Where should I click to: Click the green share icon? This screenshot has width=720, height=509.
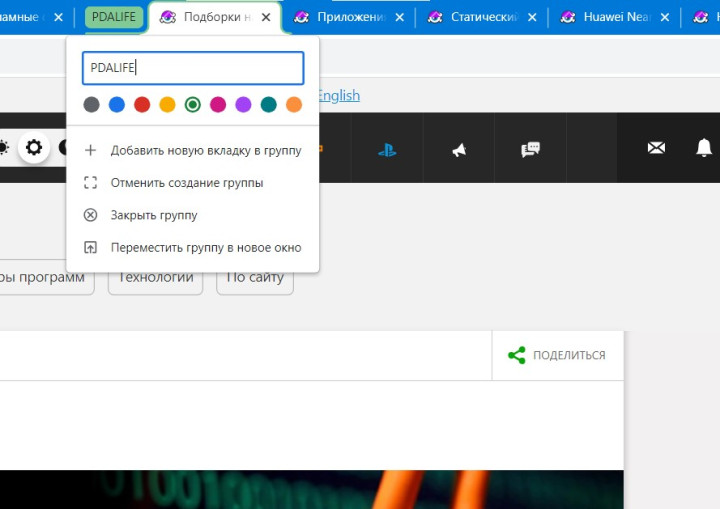coord(516,355)
